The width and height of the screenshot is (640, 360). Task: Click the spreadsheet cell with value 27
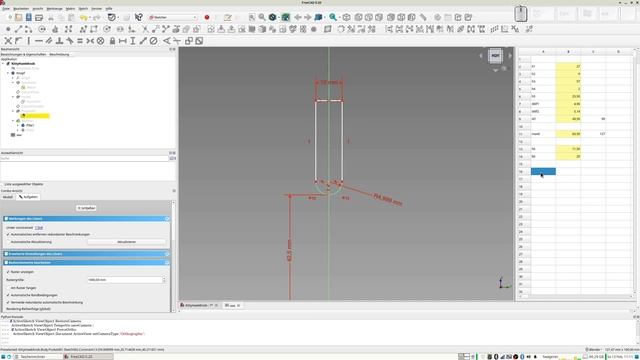[568, 66]
